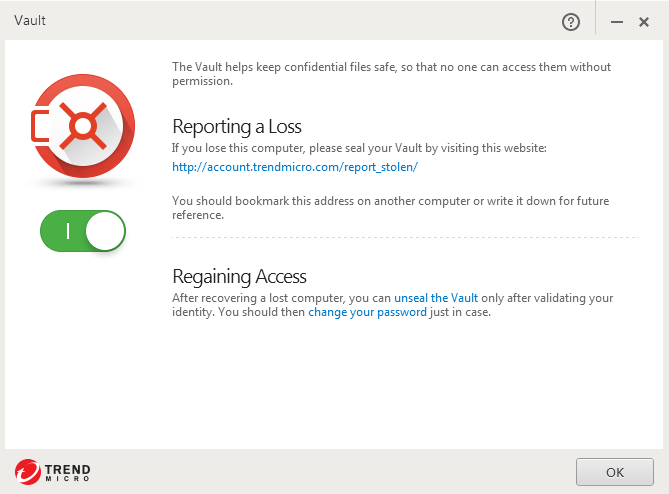The image size is (669, 494).
Task: Confirm with the OK button
Action: click(614, 472)
